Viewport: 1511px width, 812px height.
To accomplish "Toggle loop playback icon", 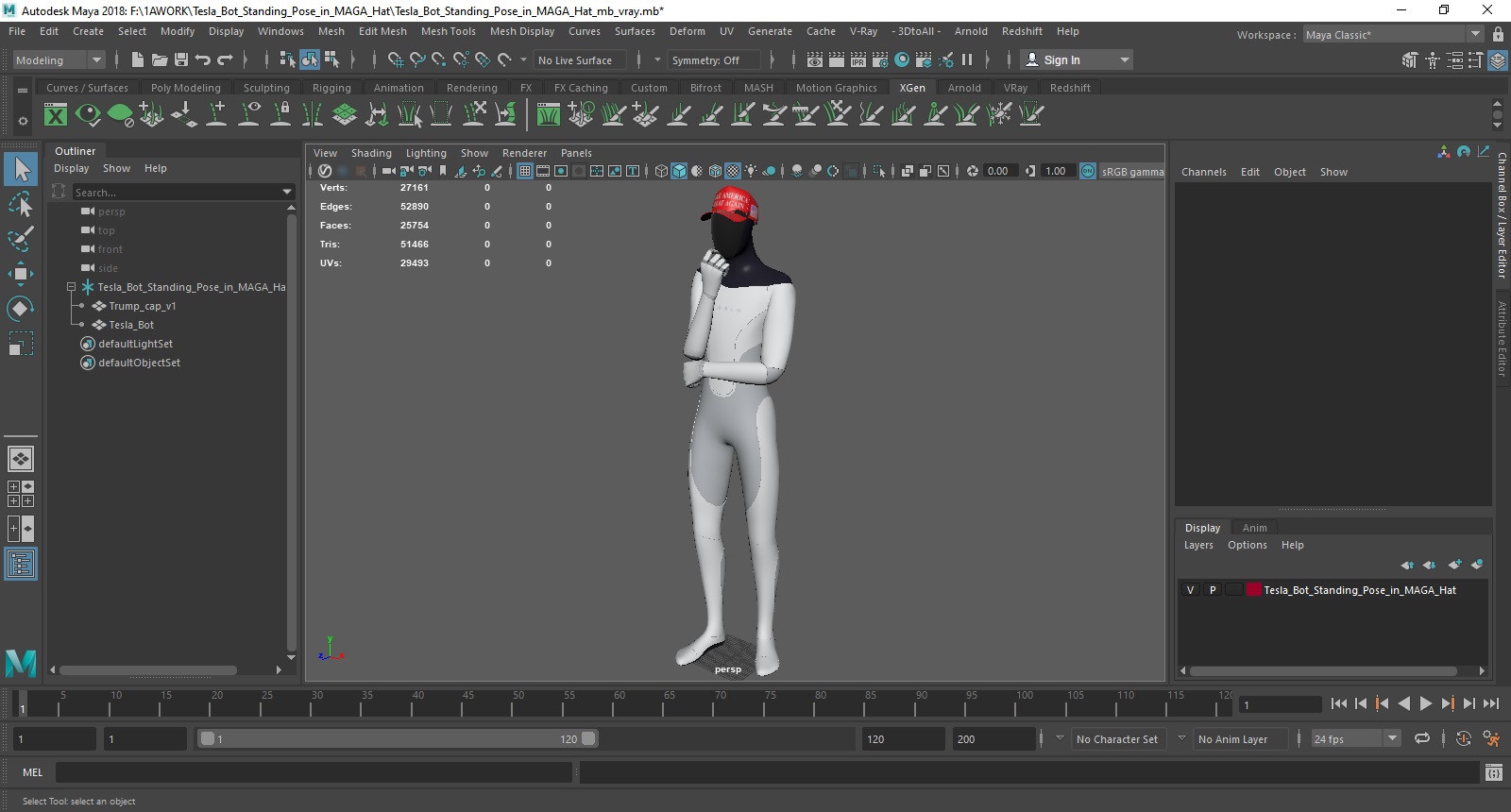I will (x=1421, y=738).
